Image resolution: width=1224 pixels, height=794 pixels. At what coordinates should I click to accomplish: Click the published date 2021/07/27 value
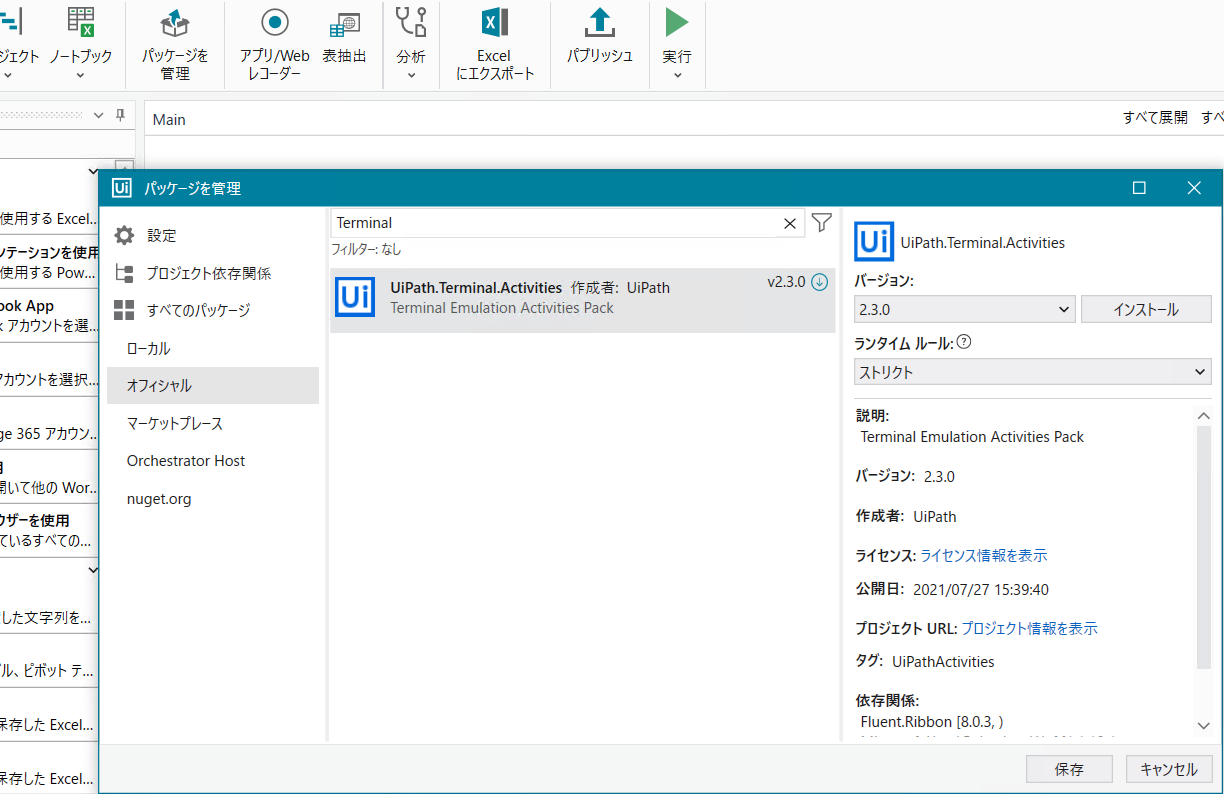[x=981, y=589]
